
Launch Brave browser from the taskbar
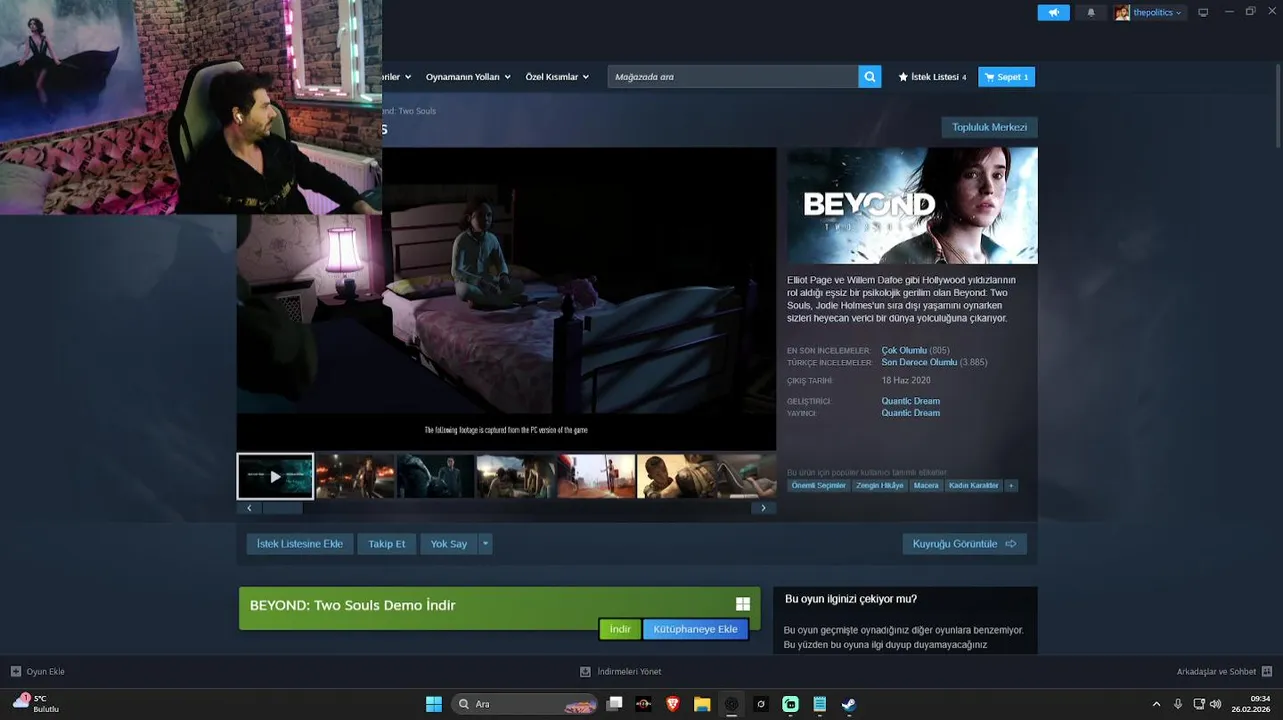pos(673,704)
